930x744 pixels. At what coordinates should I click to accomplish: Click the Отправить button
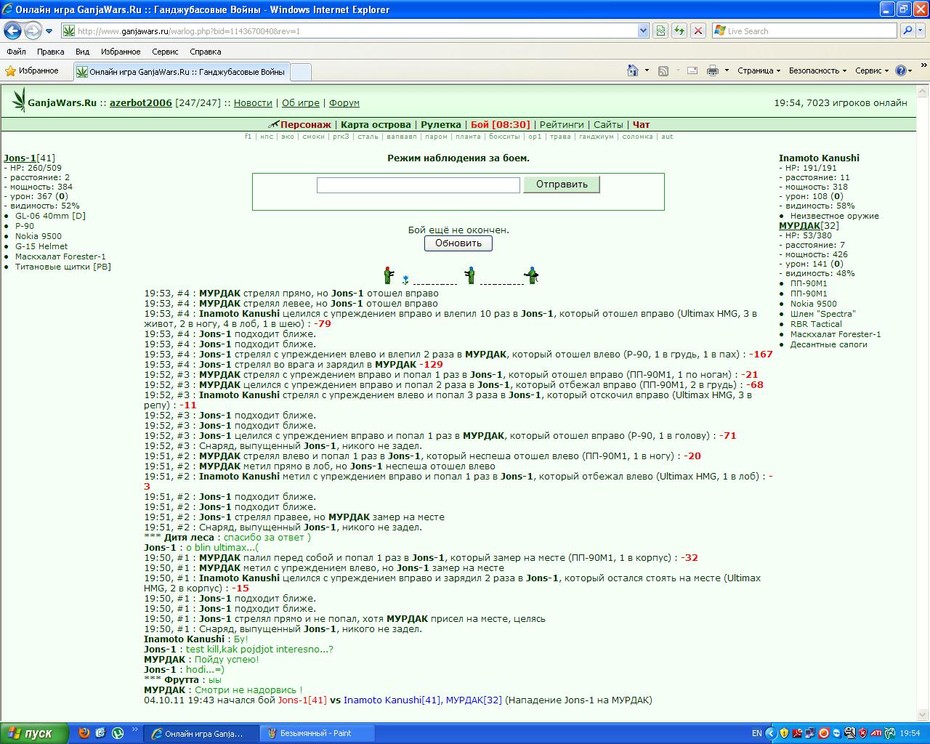tap(562, 185)
